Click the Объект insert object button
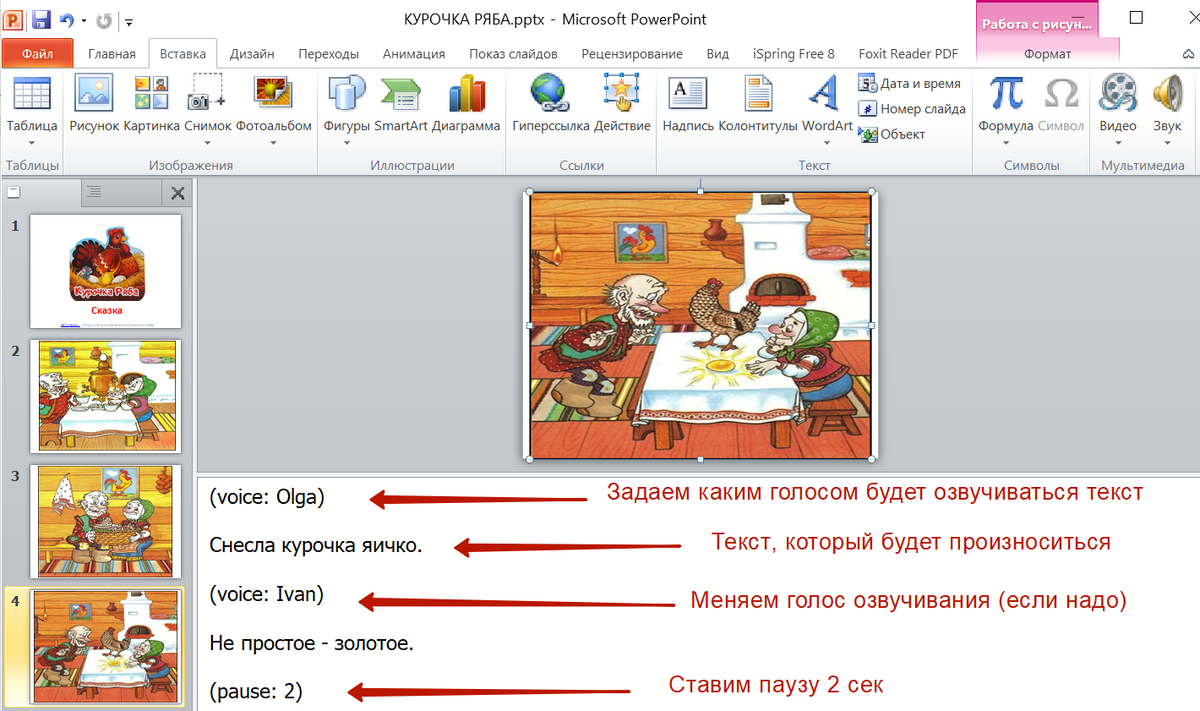1200x711 pixels. [892, 134]
